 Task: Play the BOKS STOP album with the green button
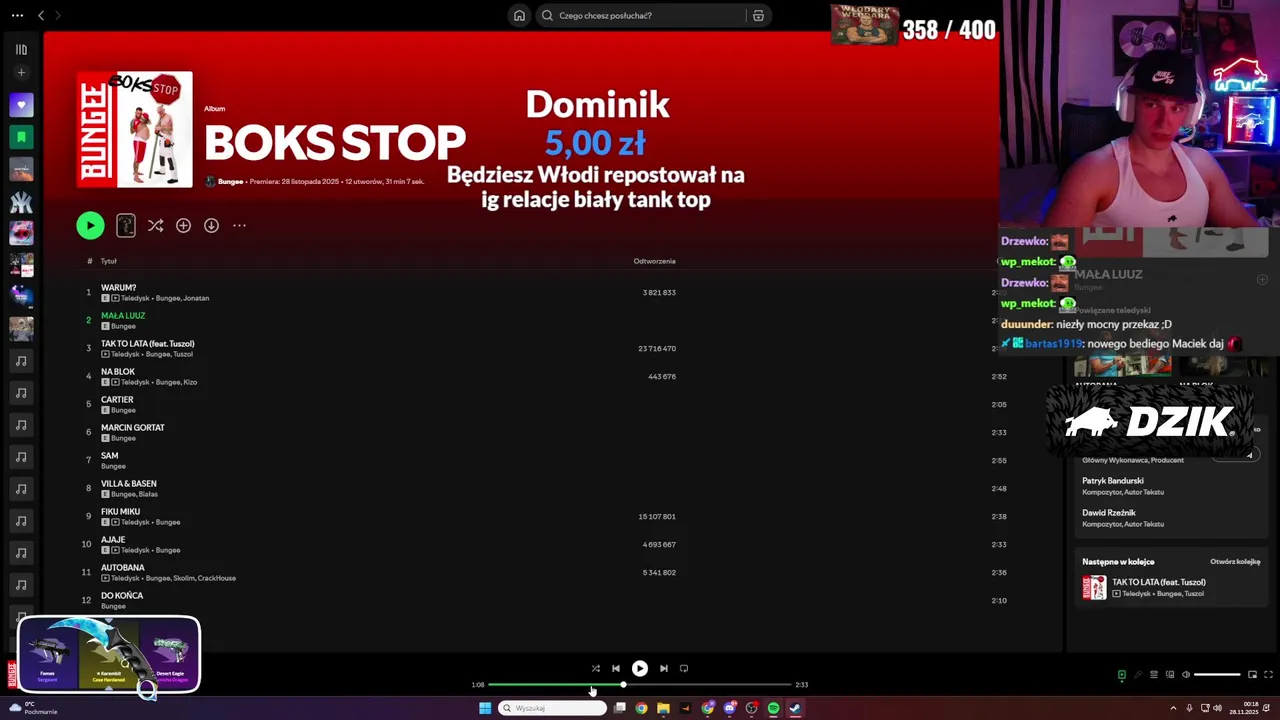90,226
